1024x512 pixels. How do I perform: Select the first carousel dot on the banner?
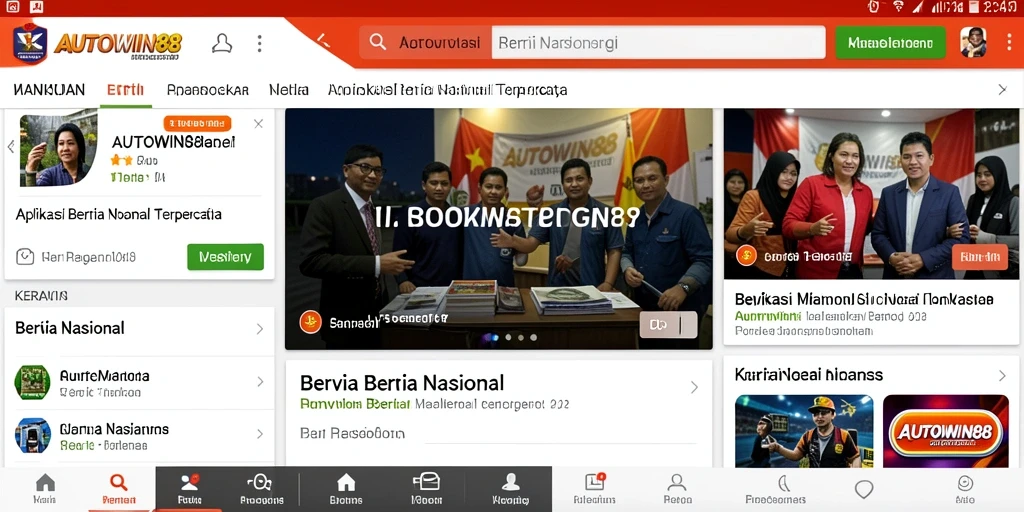tap(494, 338)
